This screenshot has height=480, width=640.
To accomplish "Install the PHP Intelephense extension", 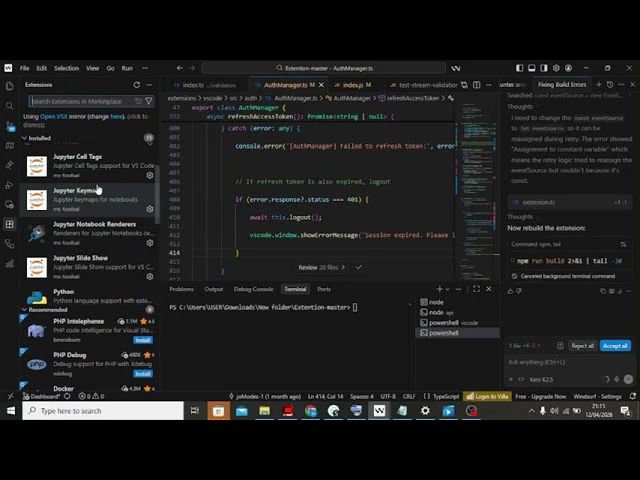I will (x=143, y=340).
